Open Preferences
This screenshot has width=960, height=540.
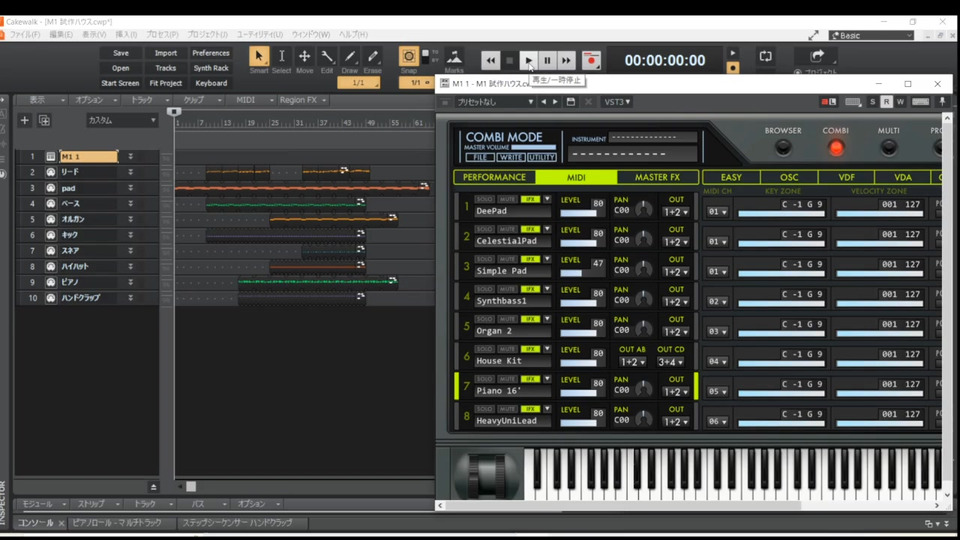211,53
